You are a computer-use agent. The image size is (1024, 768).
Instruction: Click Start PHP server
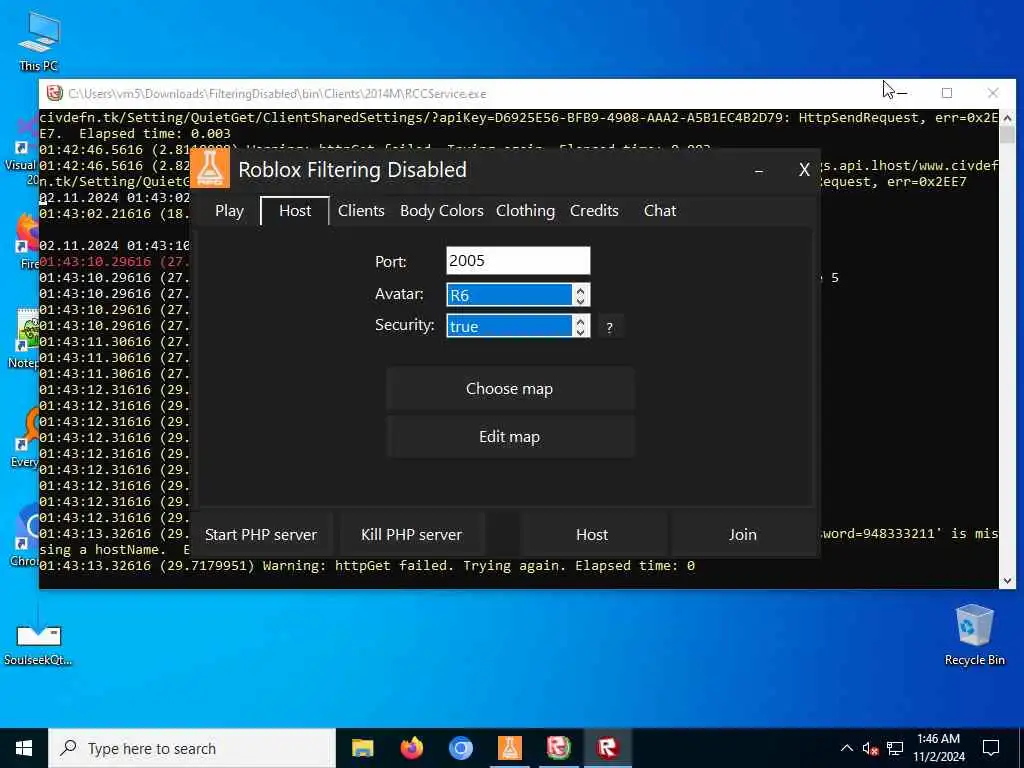[x=261, y=534]
